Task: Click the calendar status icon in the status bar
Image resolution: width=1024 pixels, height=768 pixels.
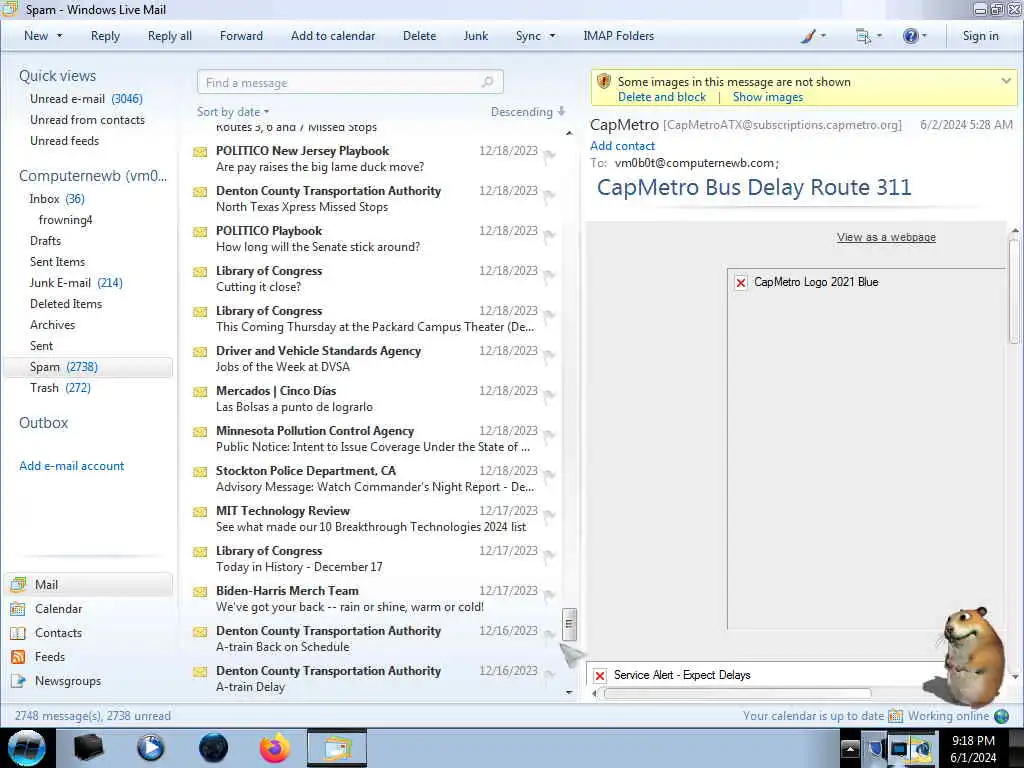Action: (x=896, y=716)
